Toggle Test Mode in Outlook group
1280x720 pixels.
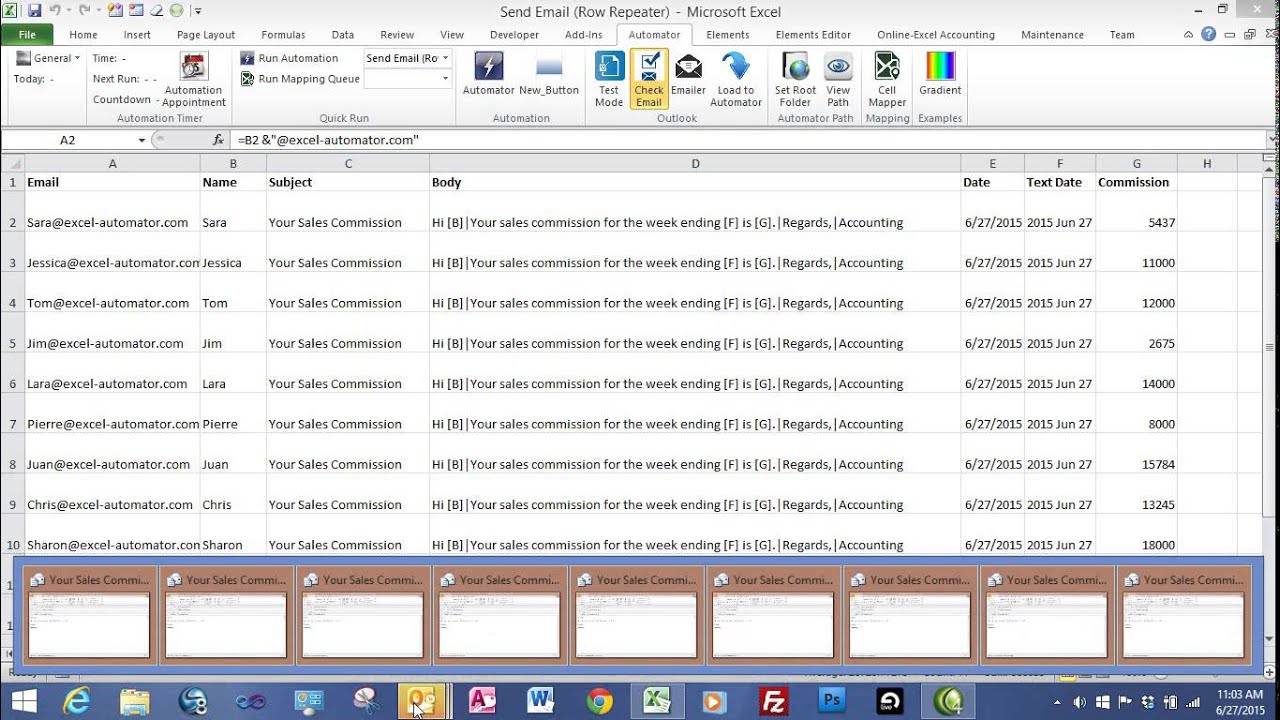tap(609, 79)
